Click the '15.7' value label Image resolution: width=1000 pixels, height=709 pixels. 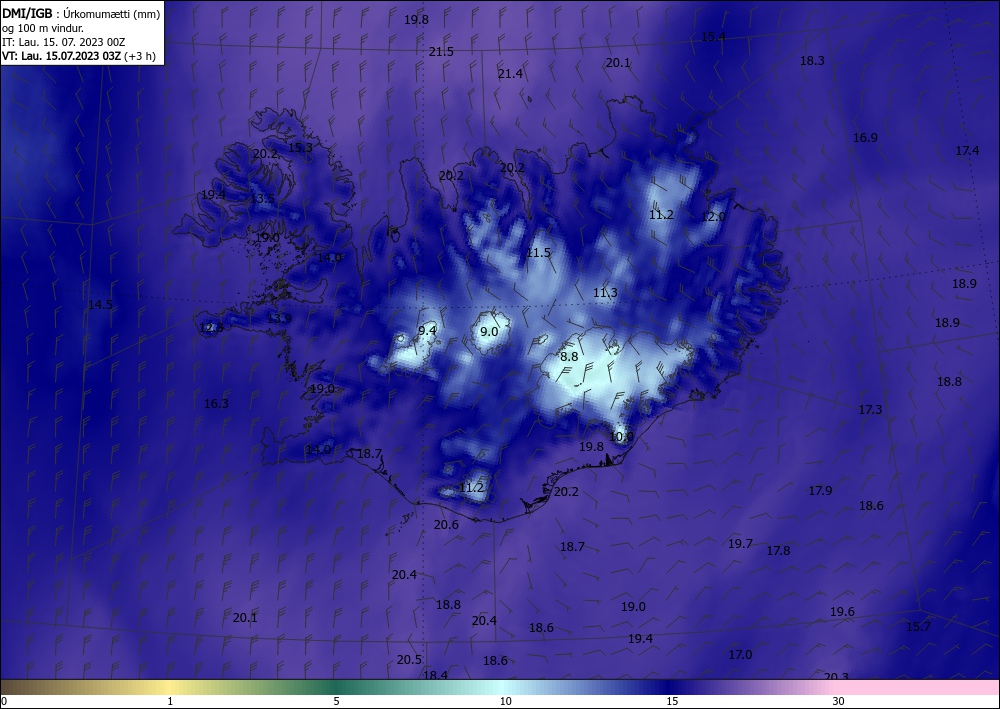(918, 627)
